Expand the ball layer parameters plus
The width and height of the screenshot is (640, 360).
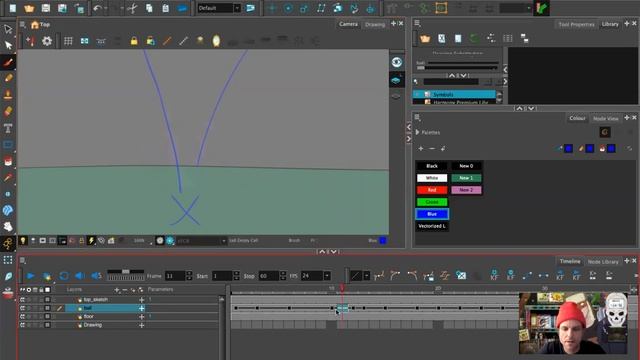[x=142, y=308]
